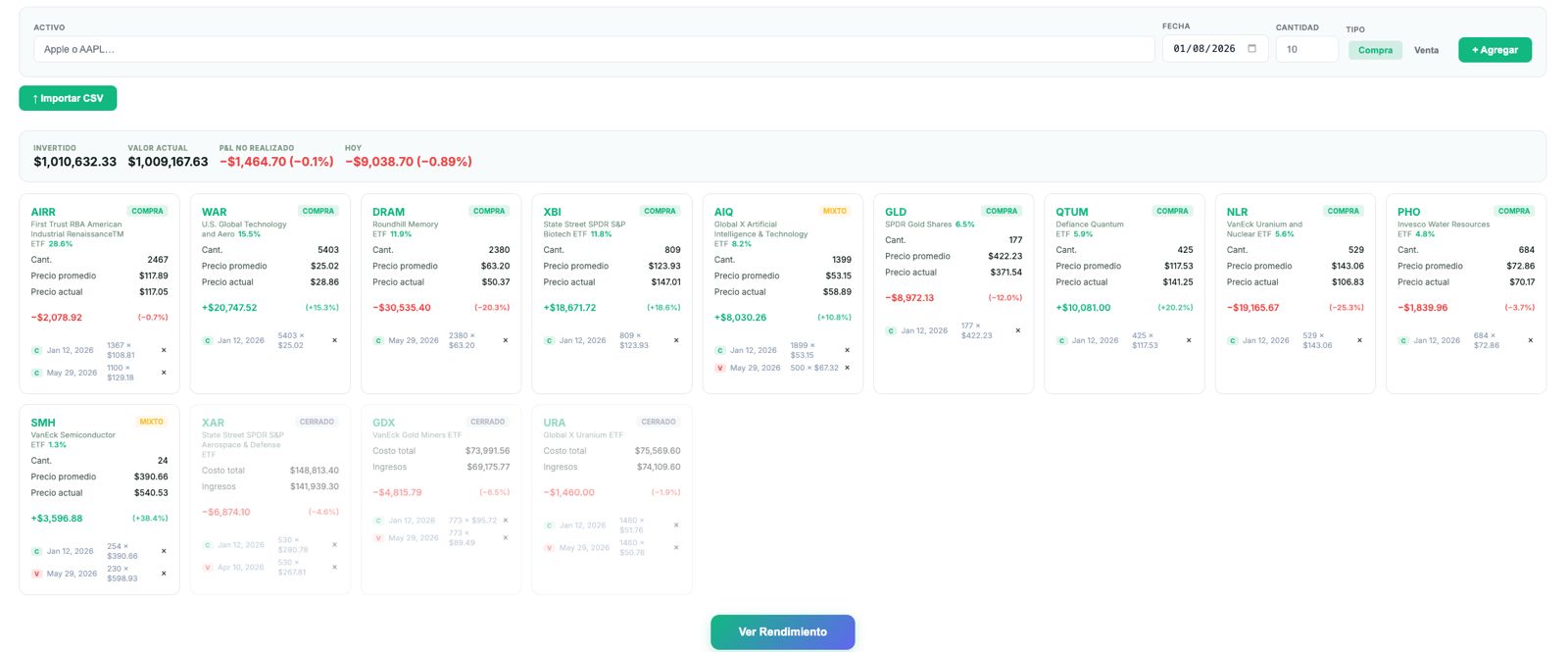Click QTUM gain +$10,081.00
Image resolution: width=1568 pixels, height=652 pixels.
tap(1083, 308)
